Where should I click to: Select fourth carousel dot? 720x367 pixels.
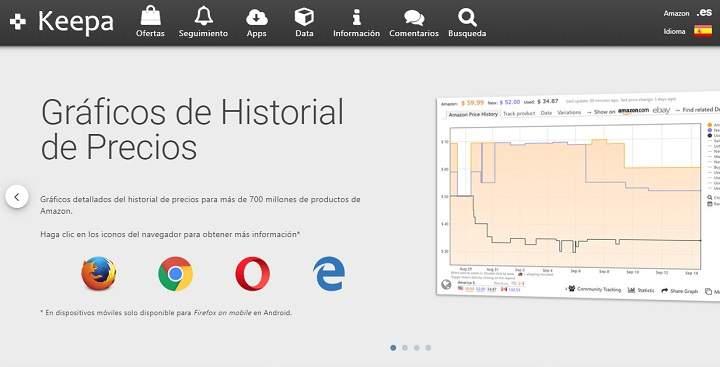point(428,348)
